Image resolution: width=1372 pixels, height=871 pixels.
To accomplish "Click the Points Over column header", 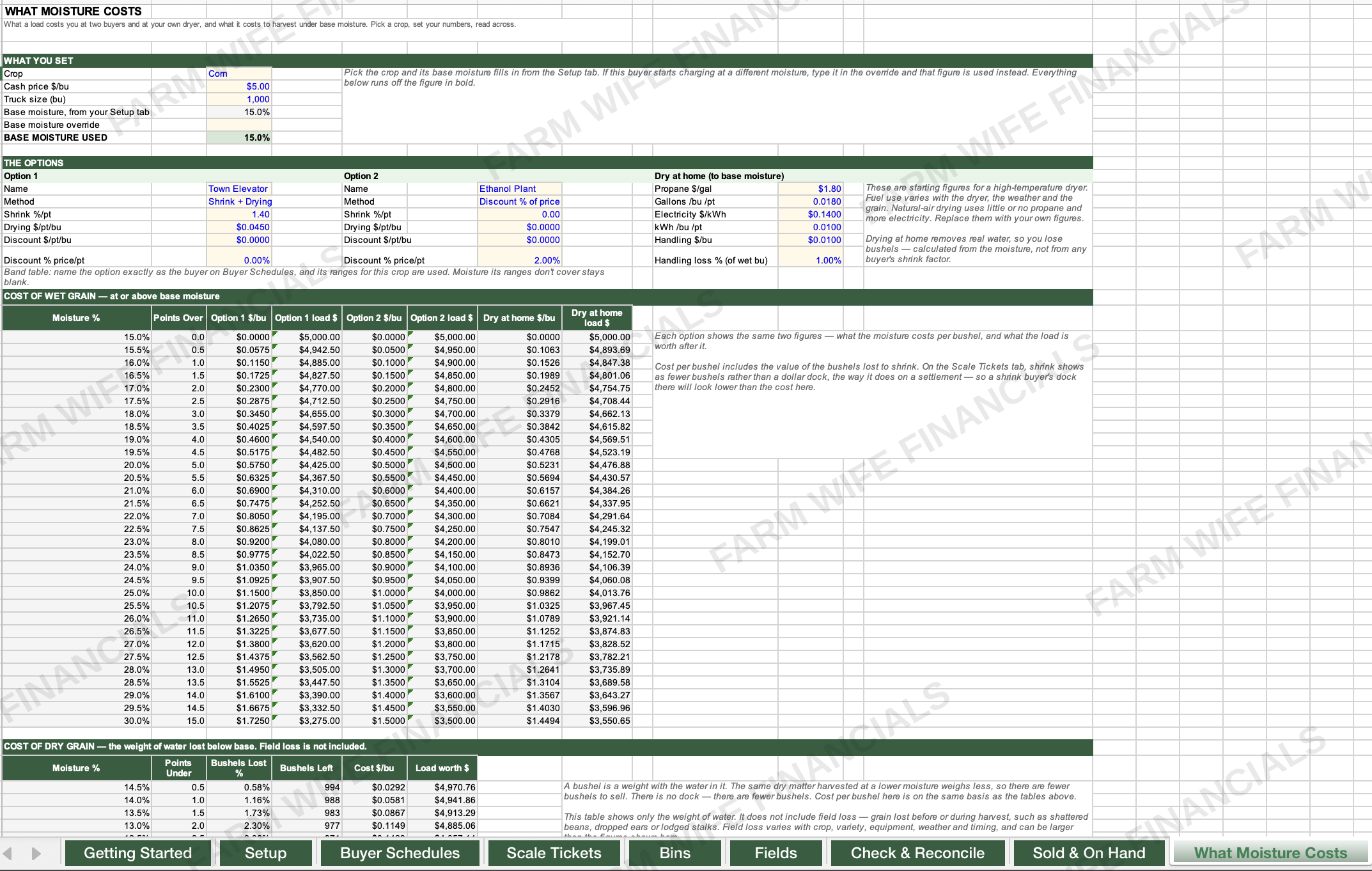I will 178,318.
